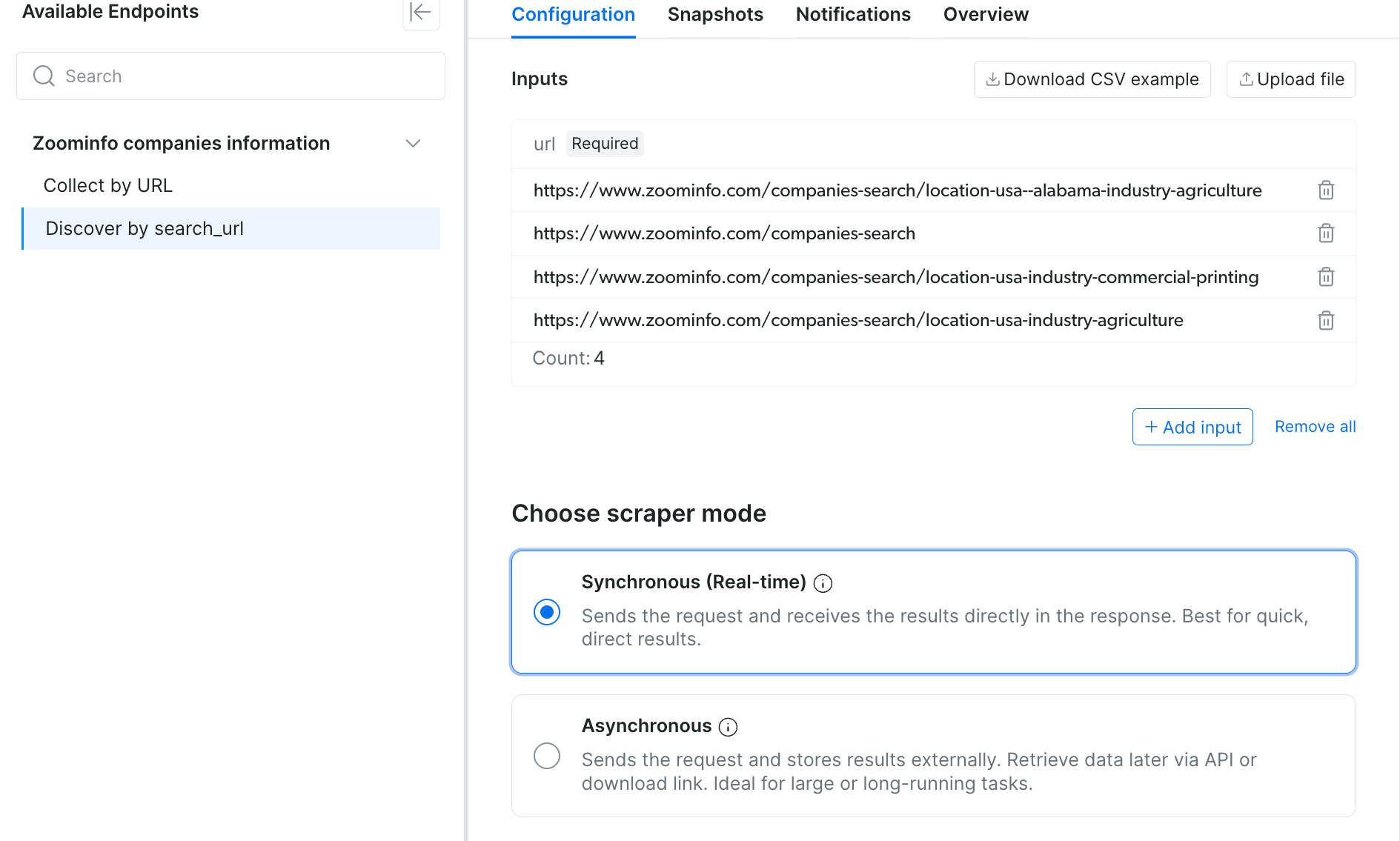Click the Add input button

(x=1192, y=428)
